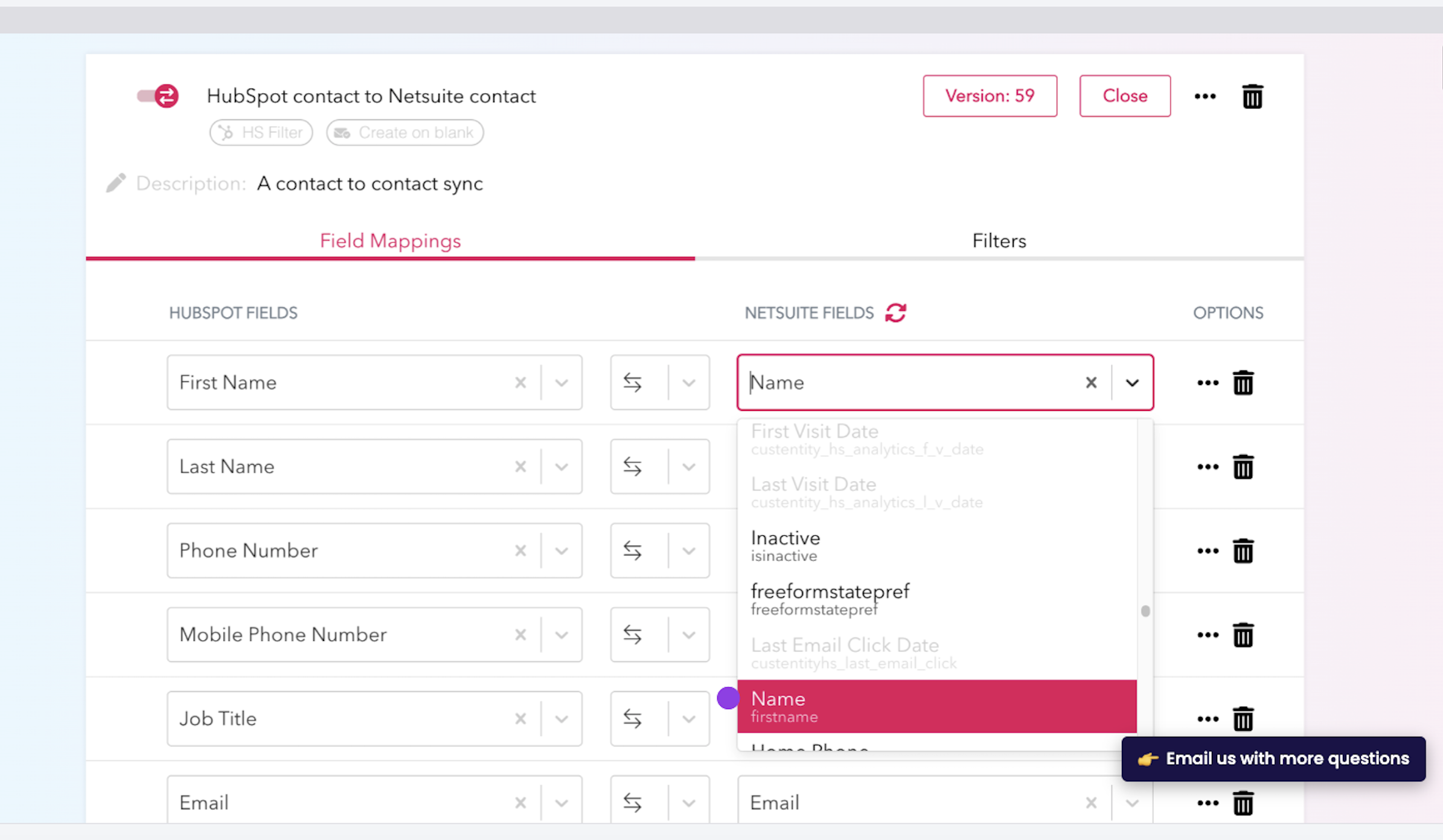Image resolution: width=1443 pixels, height=840 pixels.
Task: Click the scrollbar thumb in the dropdown list
Action: point(1145,611)
